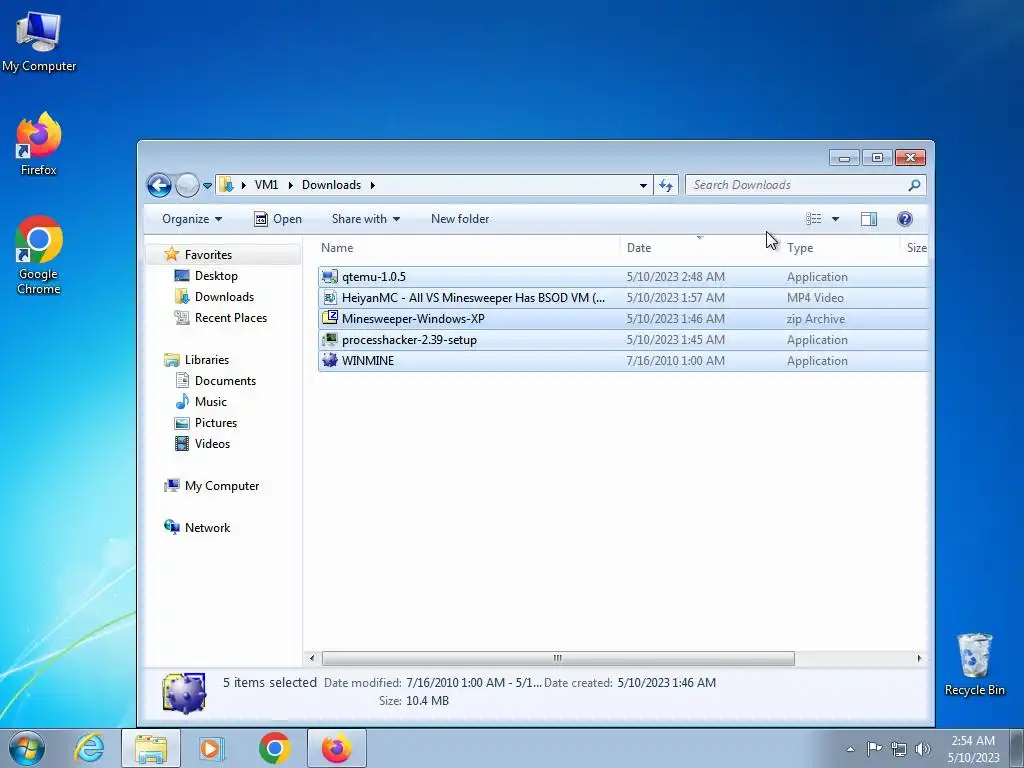Select the WINMINE application
This screenshot has width=1024, height=768.
click(x=623, y=360)
